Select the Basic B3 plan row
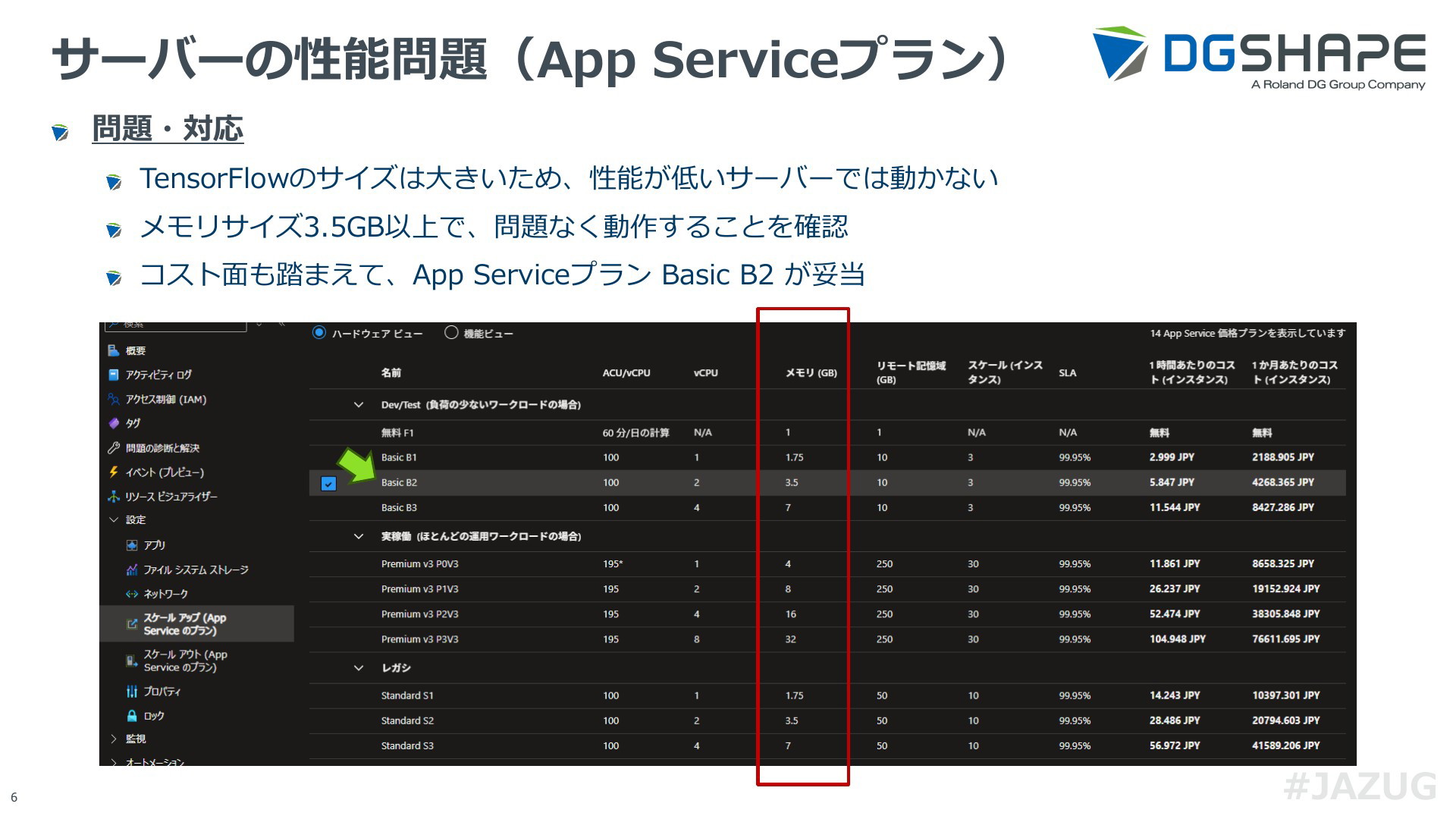1456x819 pixels. (827, 507)
